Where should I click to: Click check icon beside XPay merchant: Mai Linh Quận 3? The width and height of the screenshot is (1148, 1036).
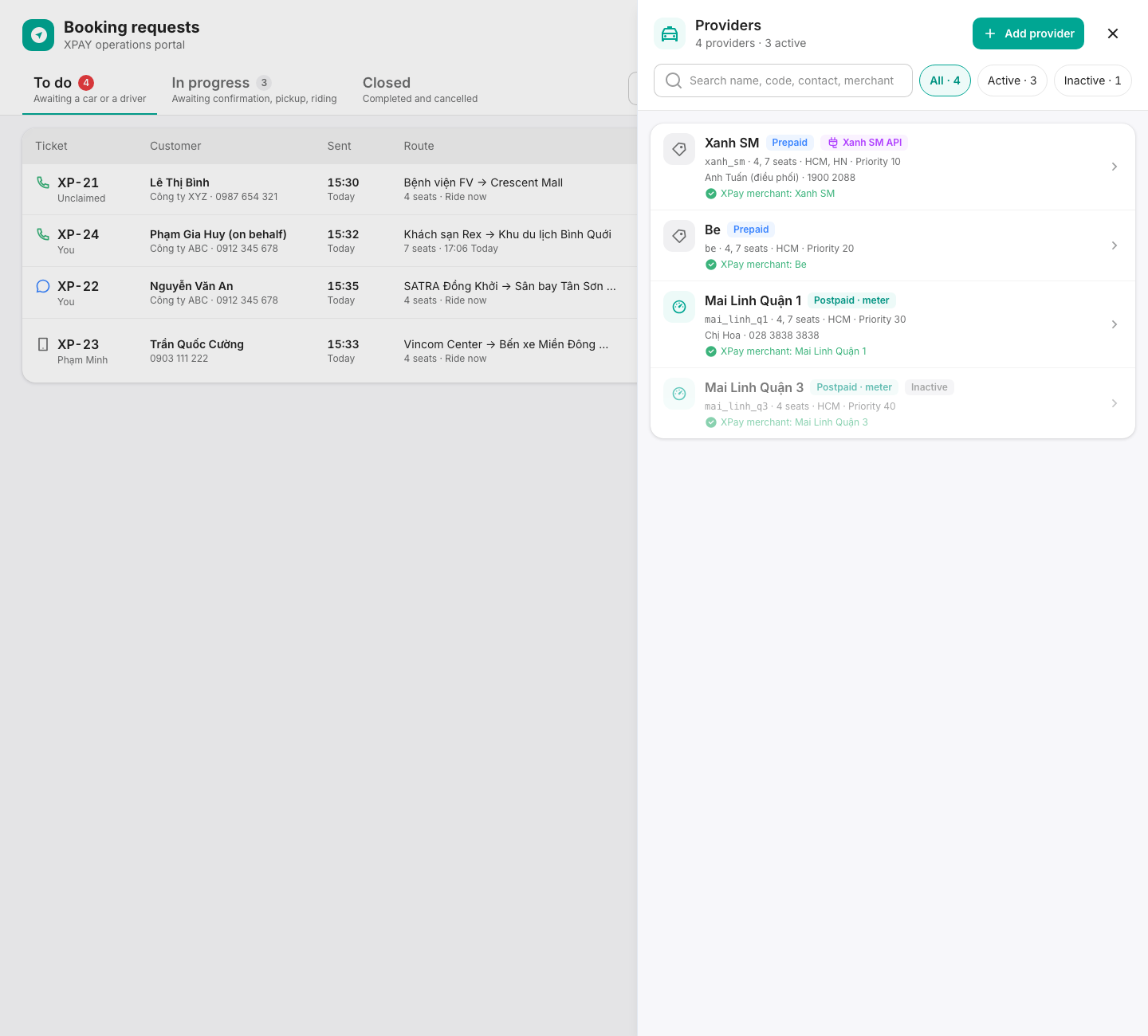point(711,422)
